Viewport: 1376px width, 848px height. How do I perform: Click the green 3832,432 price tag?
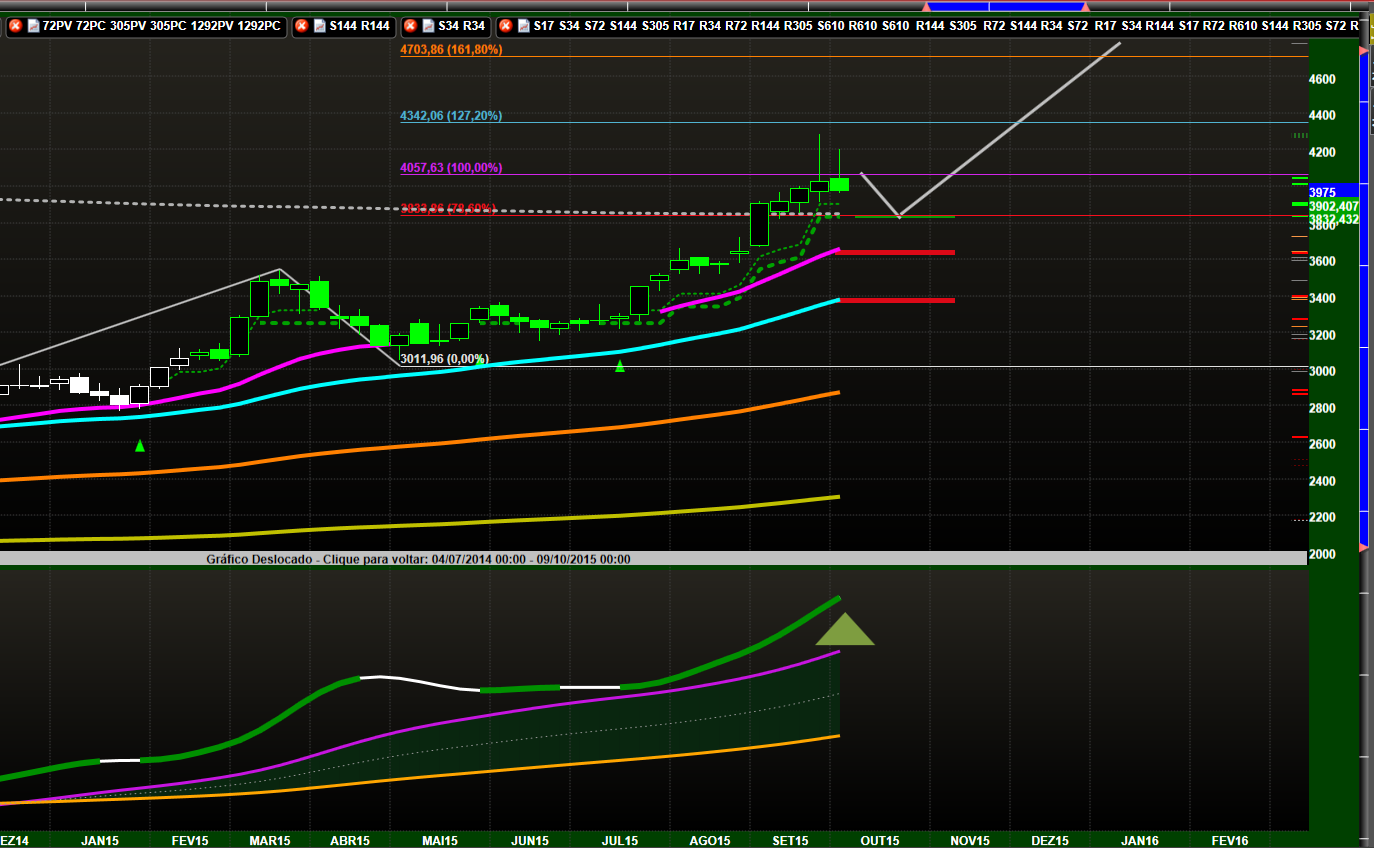[x=1333, y=219]
